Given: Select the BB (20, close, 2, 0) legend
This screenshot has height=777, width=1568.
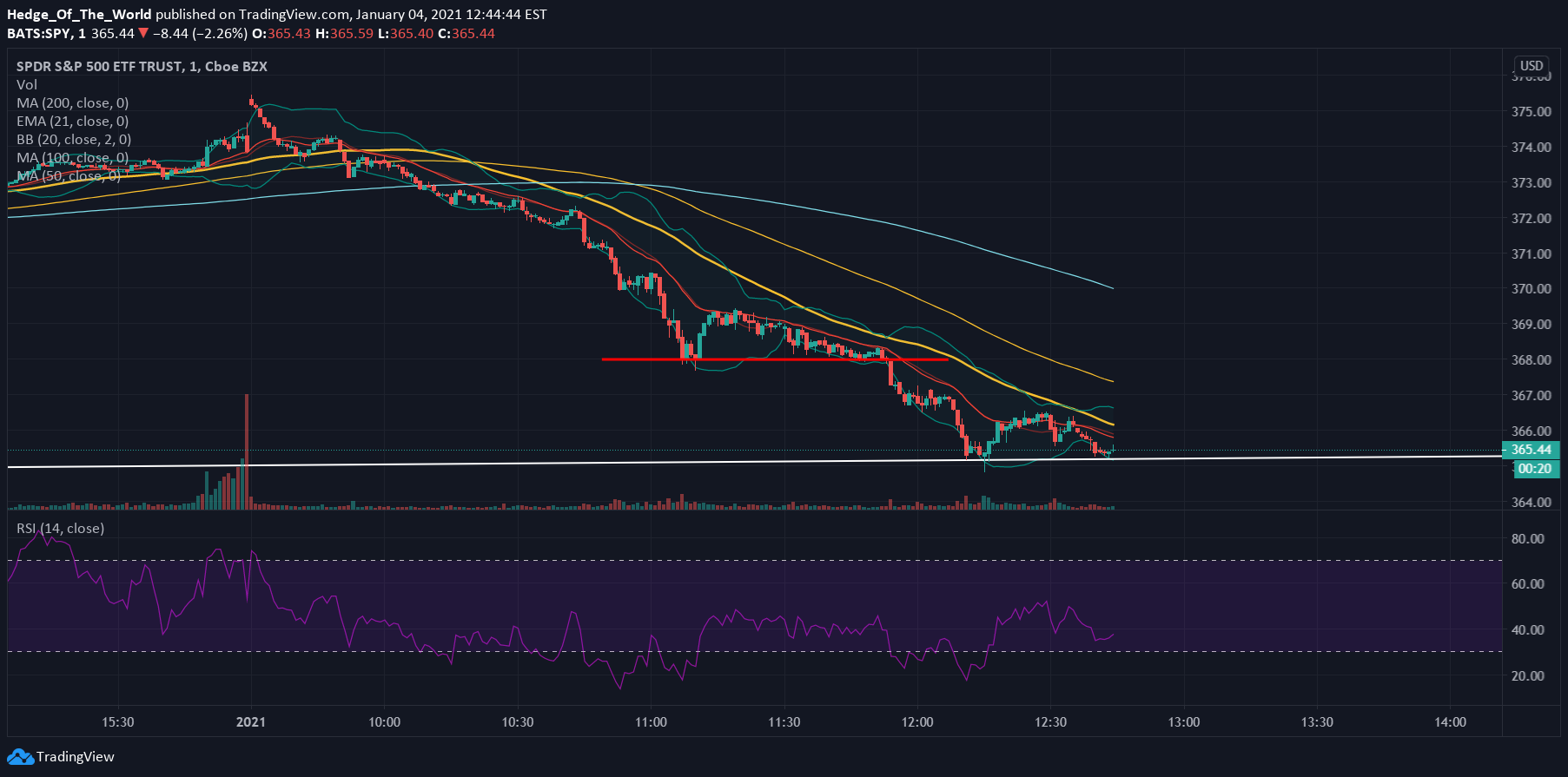Looking at the screenshot, I should pyautogui.click(x=74, y=139).
